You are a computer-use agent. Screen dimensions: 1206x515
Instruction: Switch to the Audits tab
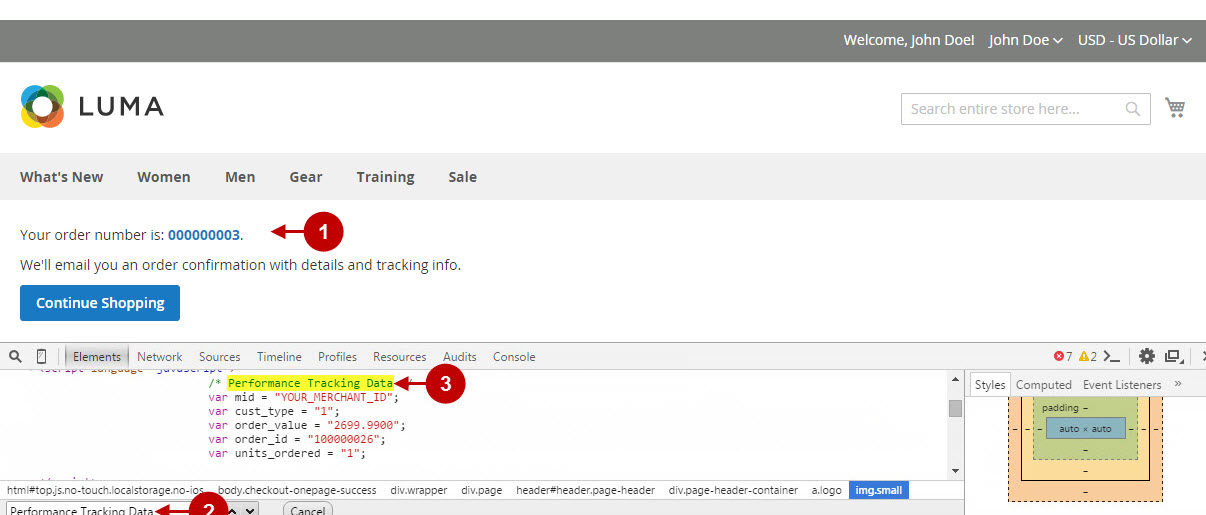(460, 356)
